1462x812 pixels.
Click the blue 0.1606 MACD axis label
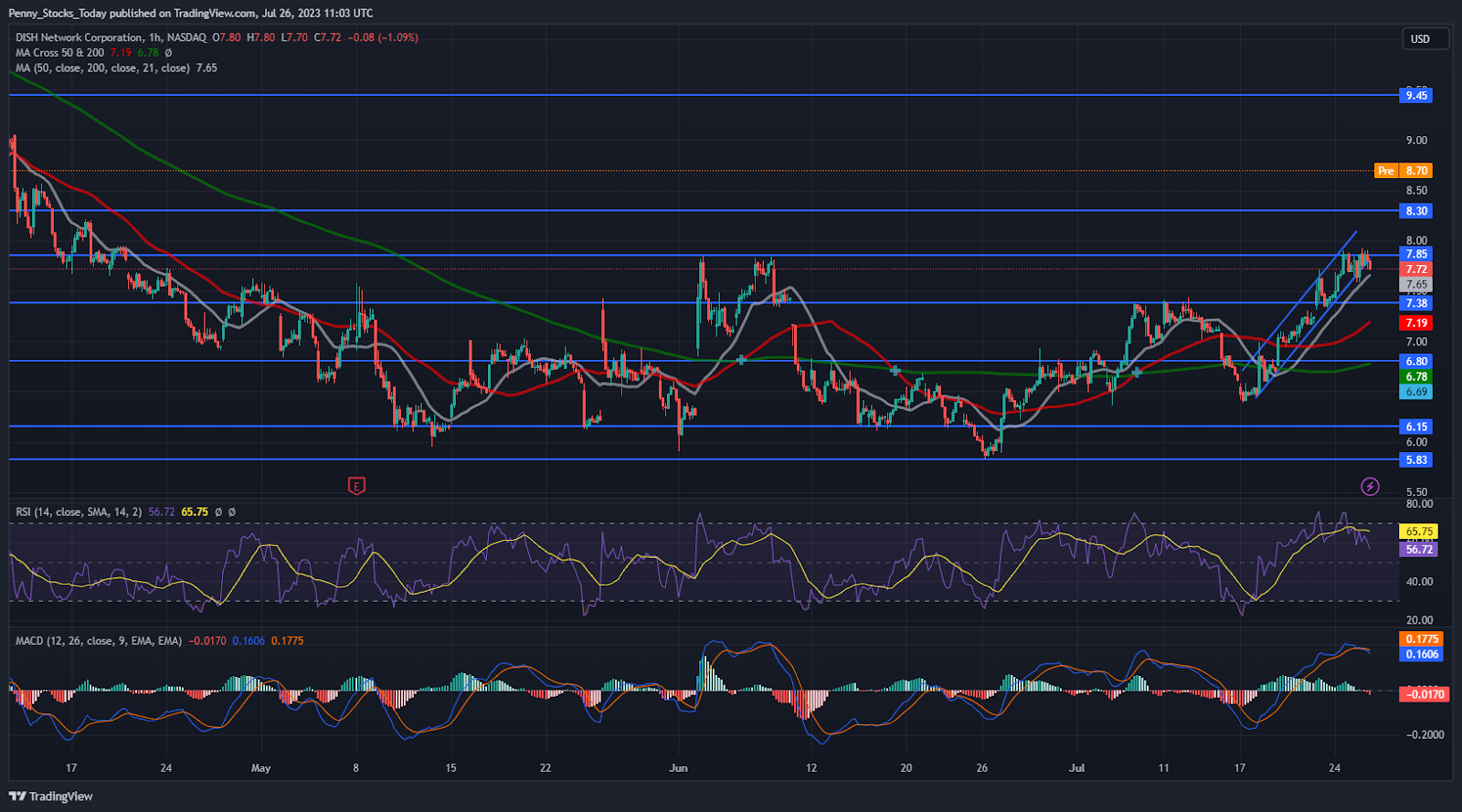[1422, 654]
